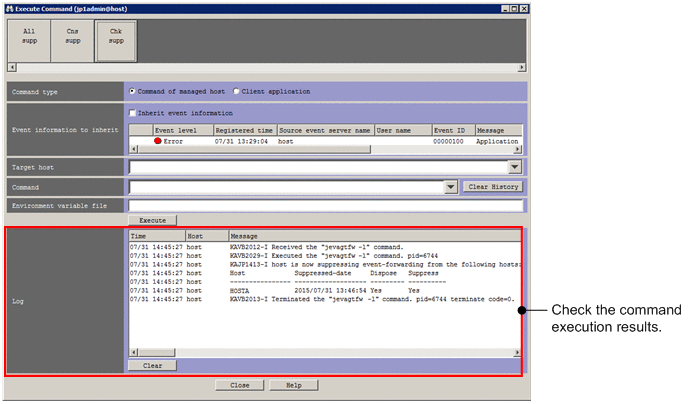Click the Cns supp toolbar button
Screen dimensions: 689x404
[72, 38]
